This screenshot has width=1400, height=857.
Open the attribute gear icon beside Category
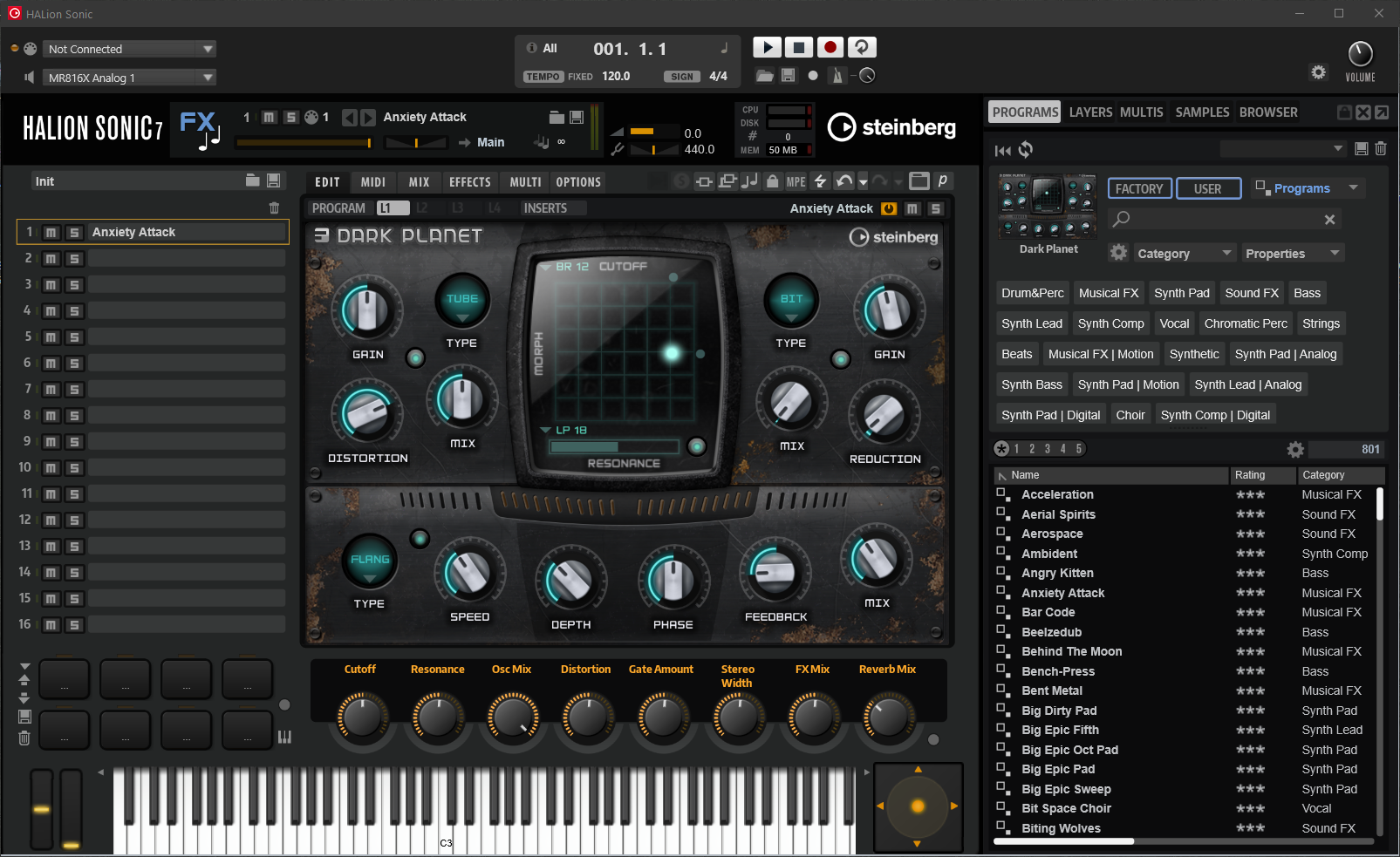point(1118,253)
